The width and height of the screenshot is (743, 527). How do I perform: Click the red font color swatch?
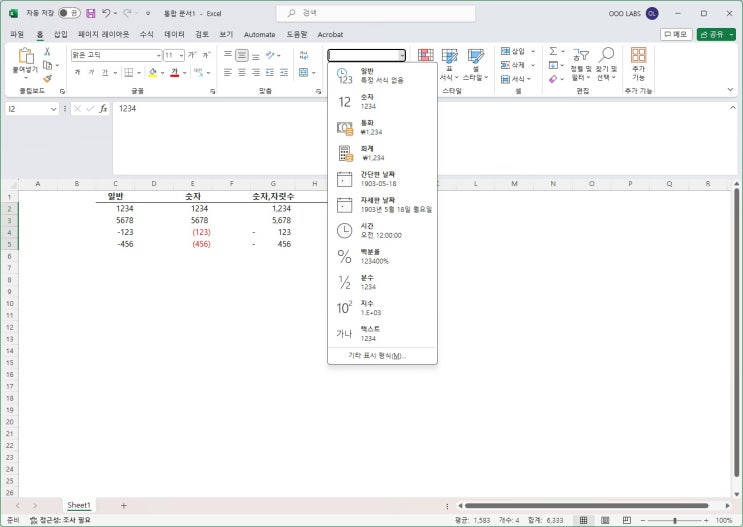click(x=175, y=73)
